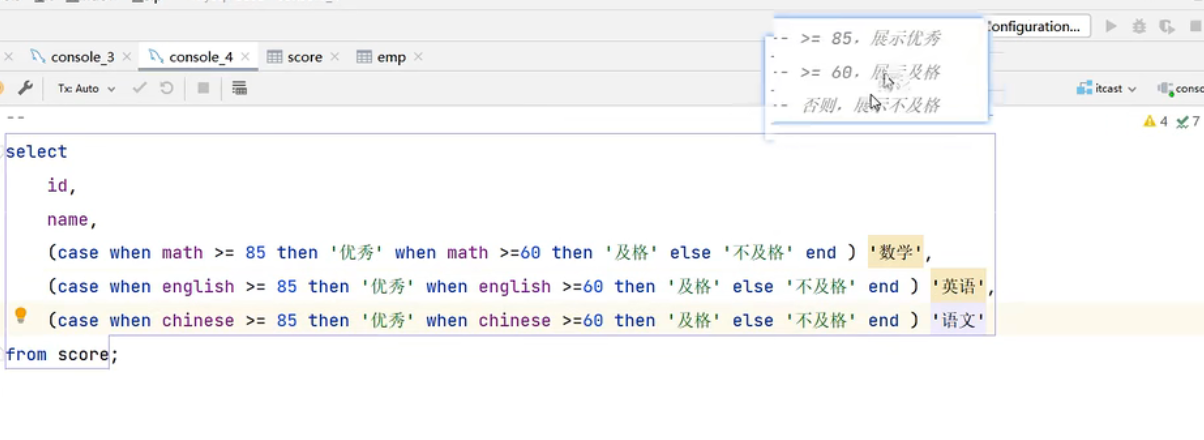The width and height of the screenshot is (1204, 440).
Task: Close the score tab
Action: pyautogui.click(x=335, y=57)
